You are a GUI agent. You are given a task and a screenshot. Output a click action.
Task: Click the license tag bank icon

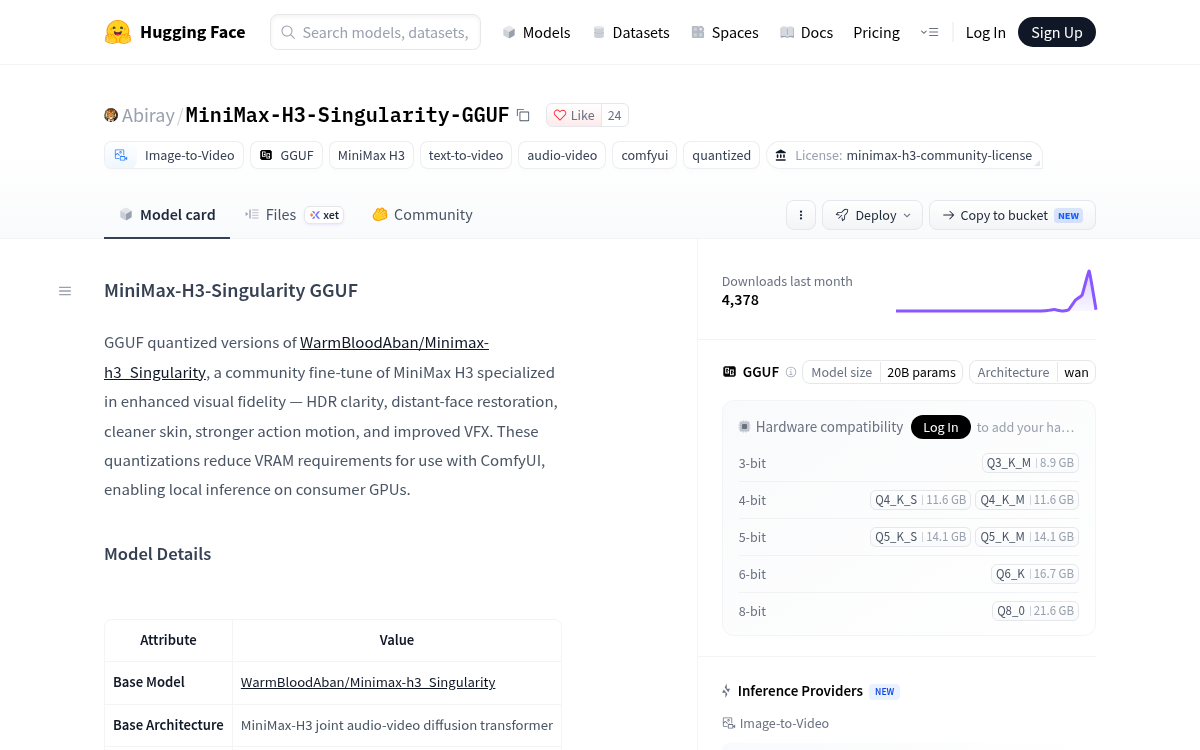coord(781,155)
